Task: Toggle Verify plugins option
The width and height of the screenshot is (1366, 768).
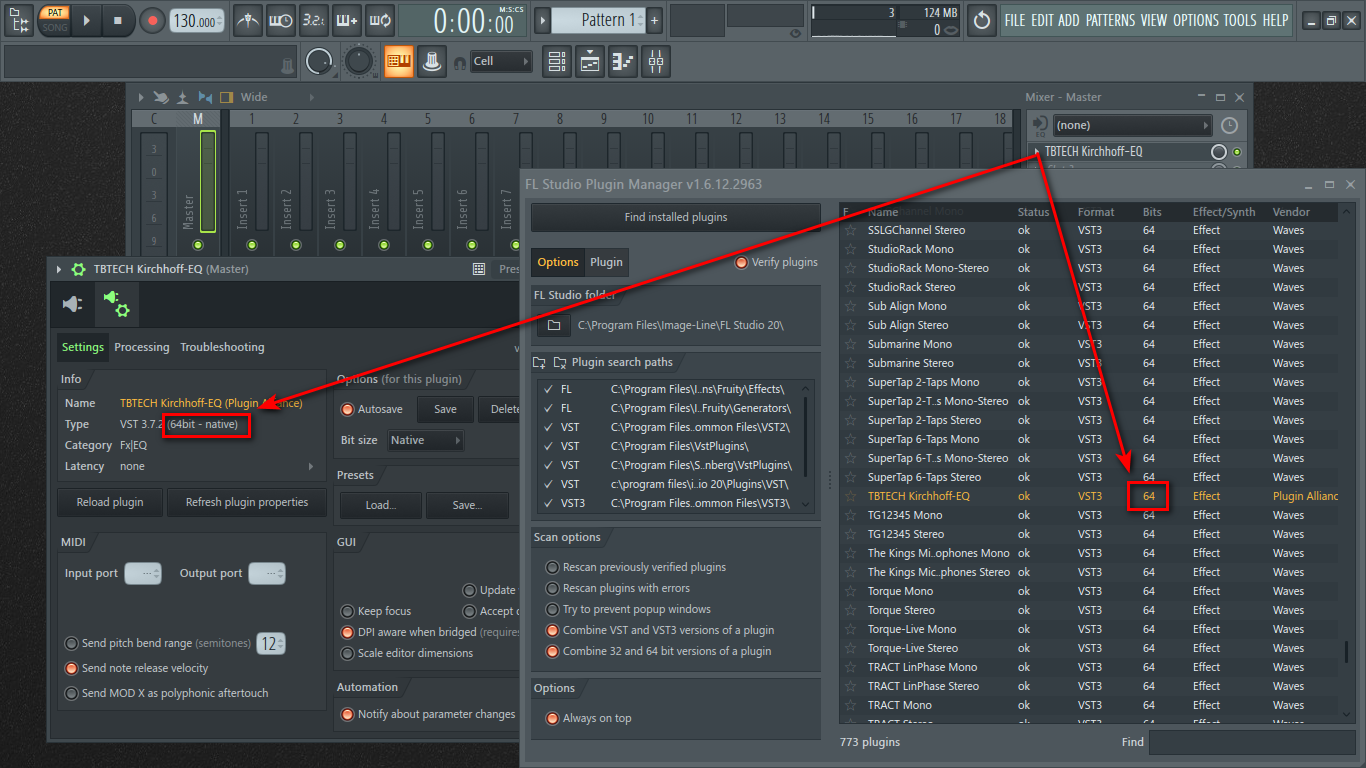Action: 742,262
